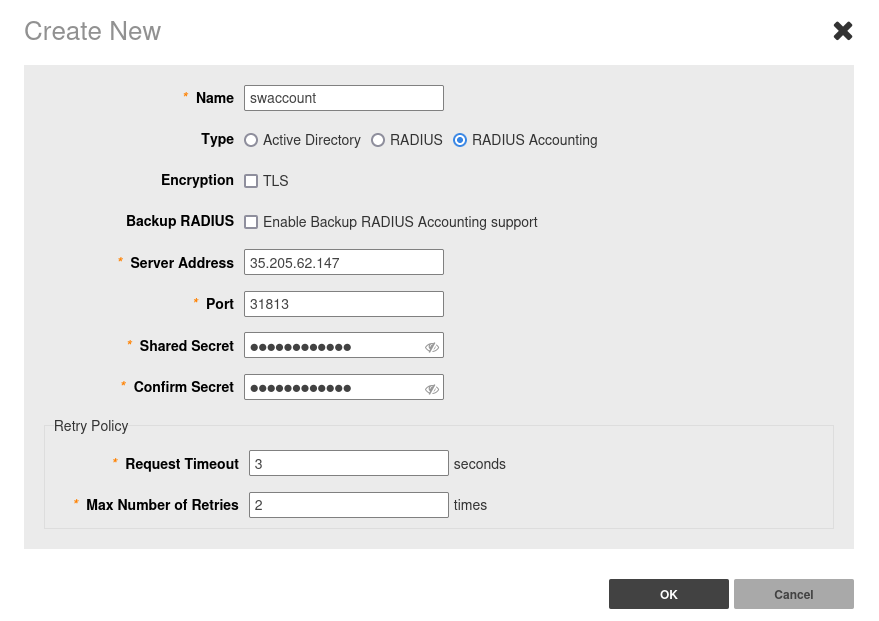The image size is (879, 621).
Task: Click the Retry Policy section heading
Action: [x=91, y=426]
